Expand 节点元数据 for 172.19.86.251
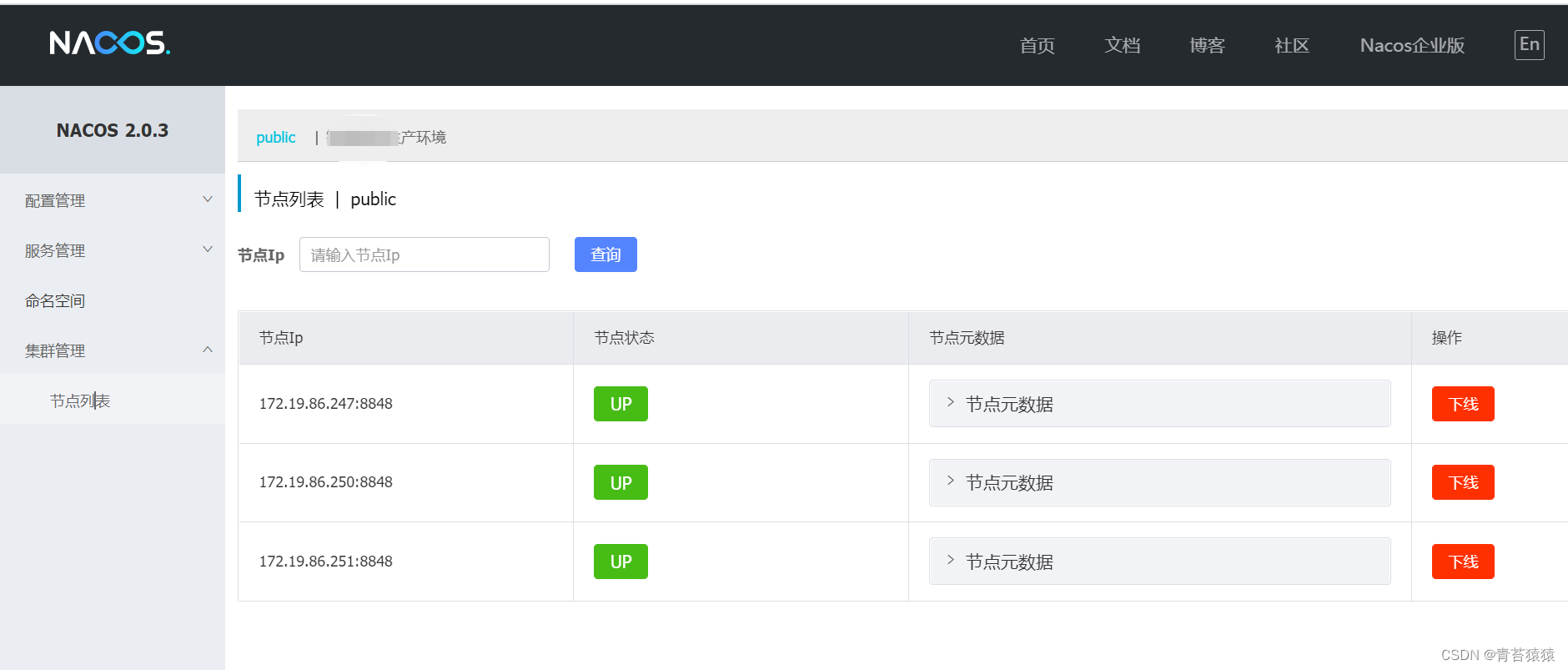1568x670 pixels. (x=1159, y=562)
